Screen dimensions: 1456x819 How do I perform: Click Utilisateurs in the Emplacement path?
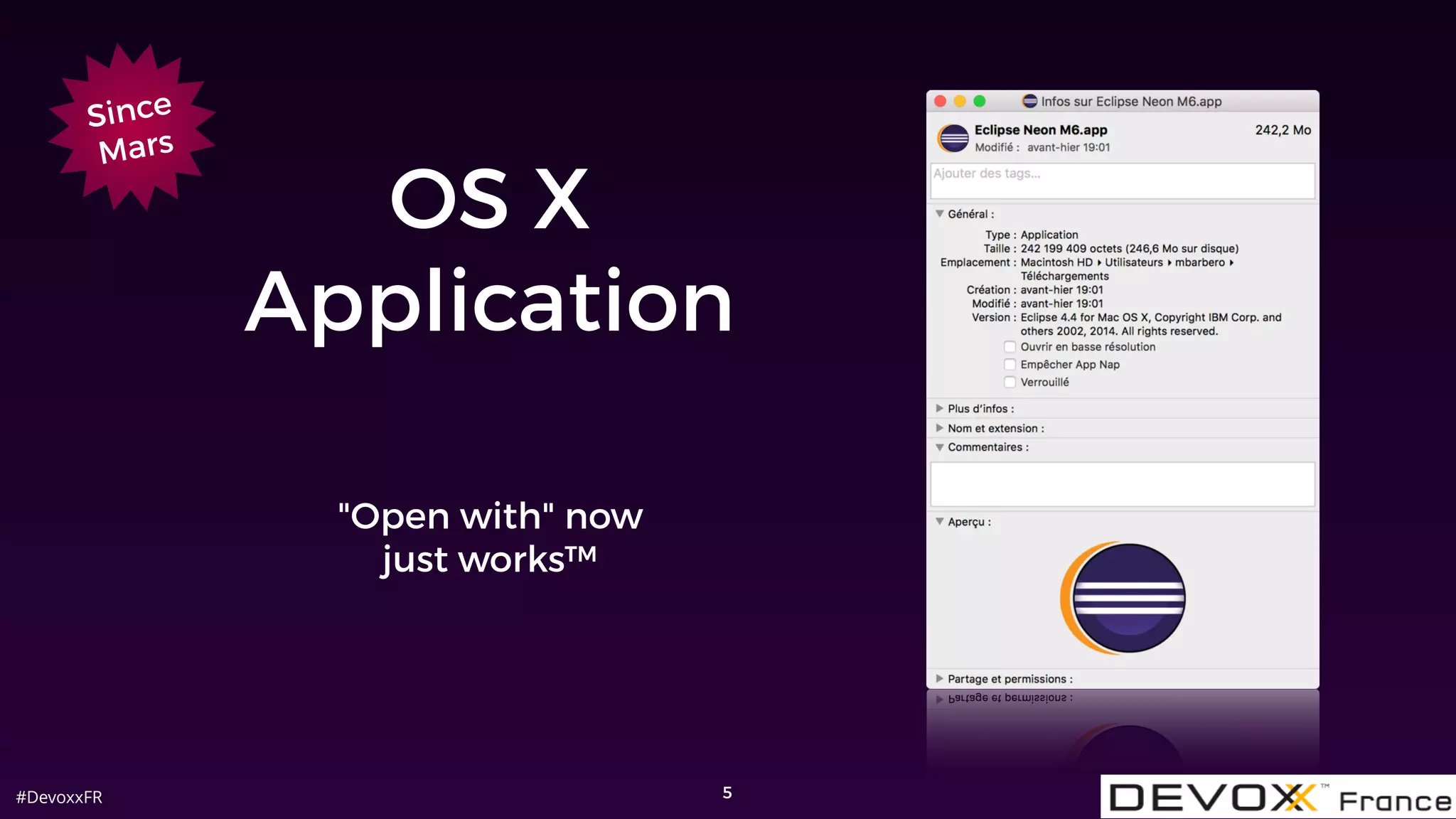click(1134, 262)
